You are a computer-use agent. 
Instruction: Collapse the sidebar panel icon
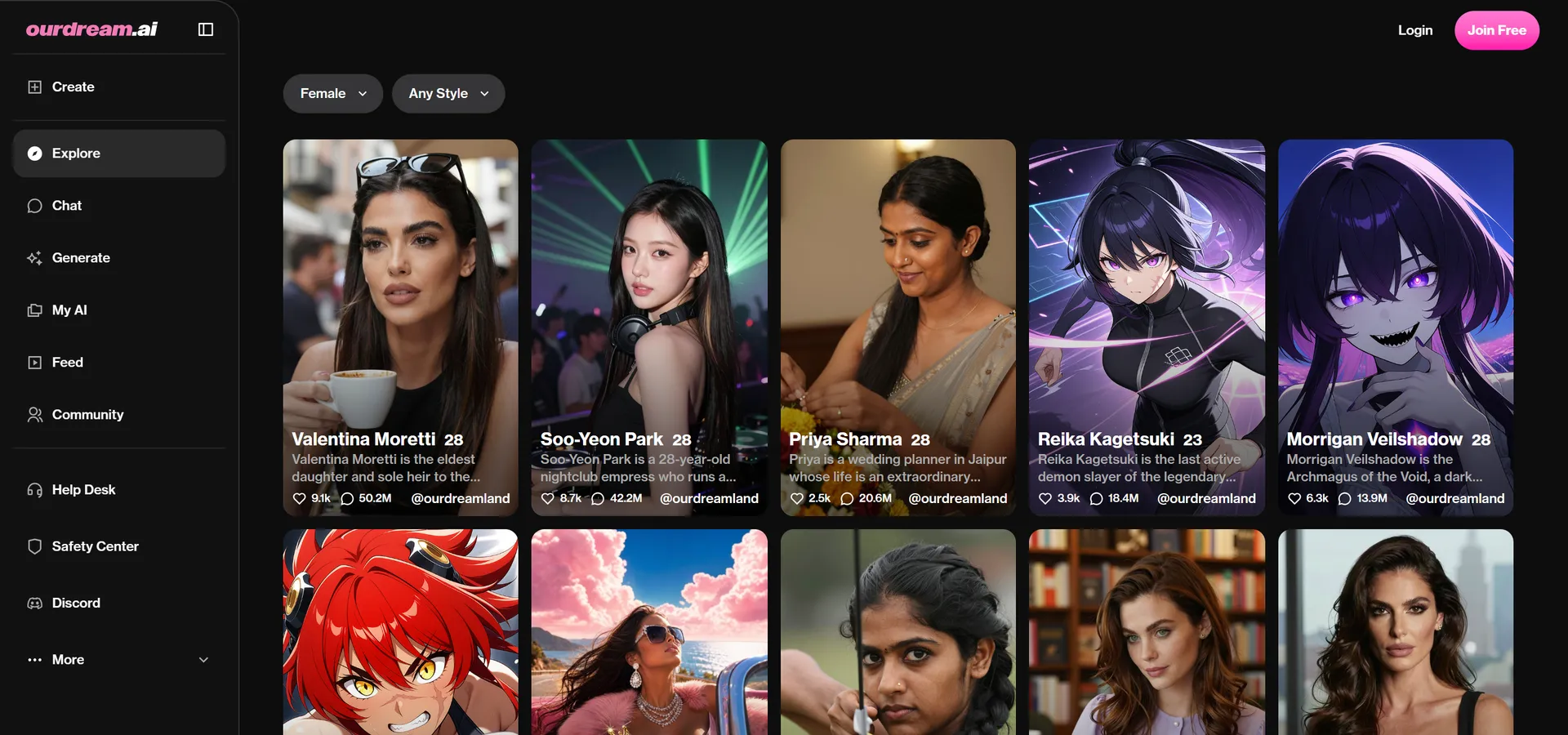point(206,29)
